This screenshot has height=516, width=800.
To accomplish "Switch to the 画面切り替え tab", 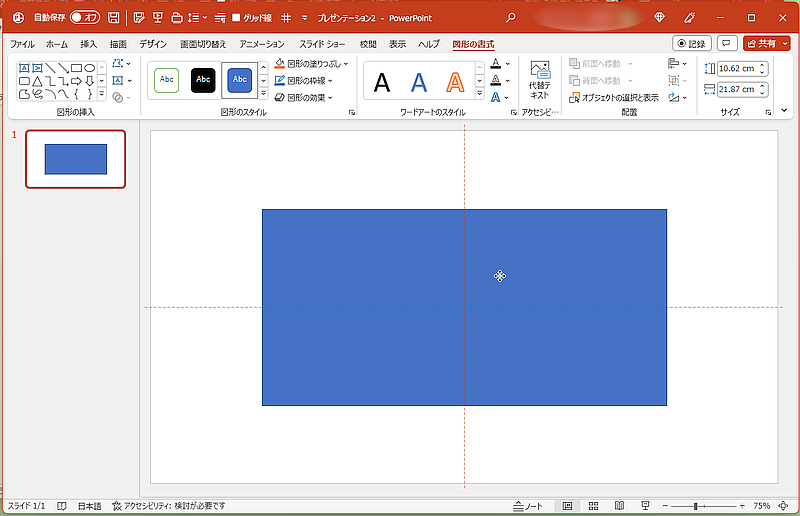I will (x=203, y=44).
